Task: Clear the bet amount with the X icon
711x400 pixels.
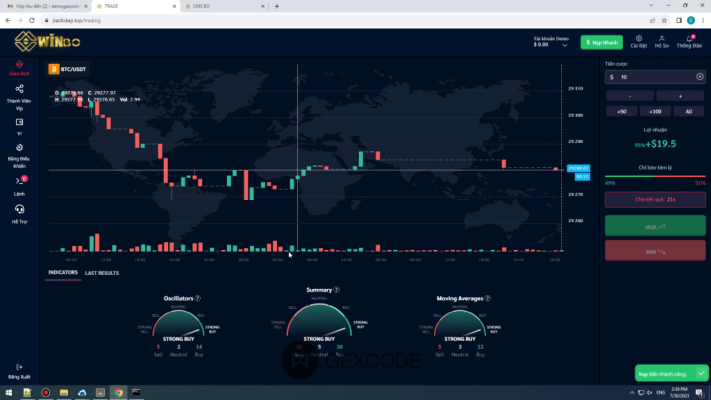Action: [700, 77]
